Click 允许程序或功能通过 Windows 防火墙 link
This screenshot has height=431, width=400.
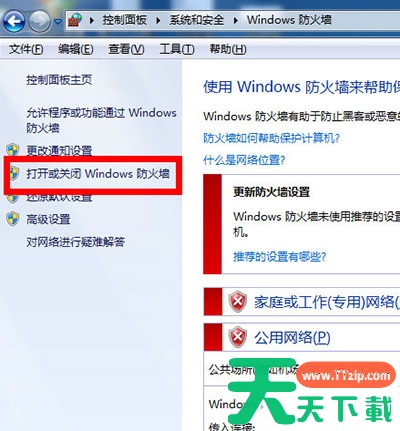tap(101, 120)
